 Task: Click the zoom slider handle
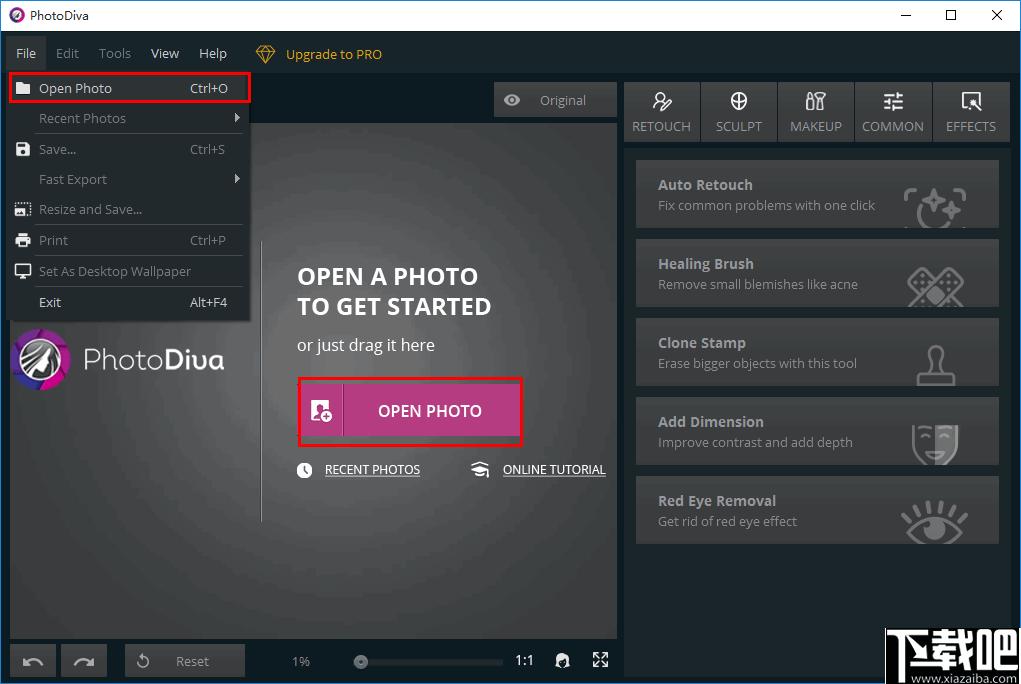[361, 662]
